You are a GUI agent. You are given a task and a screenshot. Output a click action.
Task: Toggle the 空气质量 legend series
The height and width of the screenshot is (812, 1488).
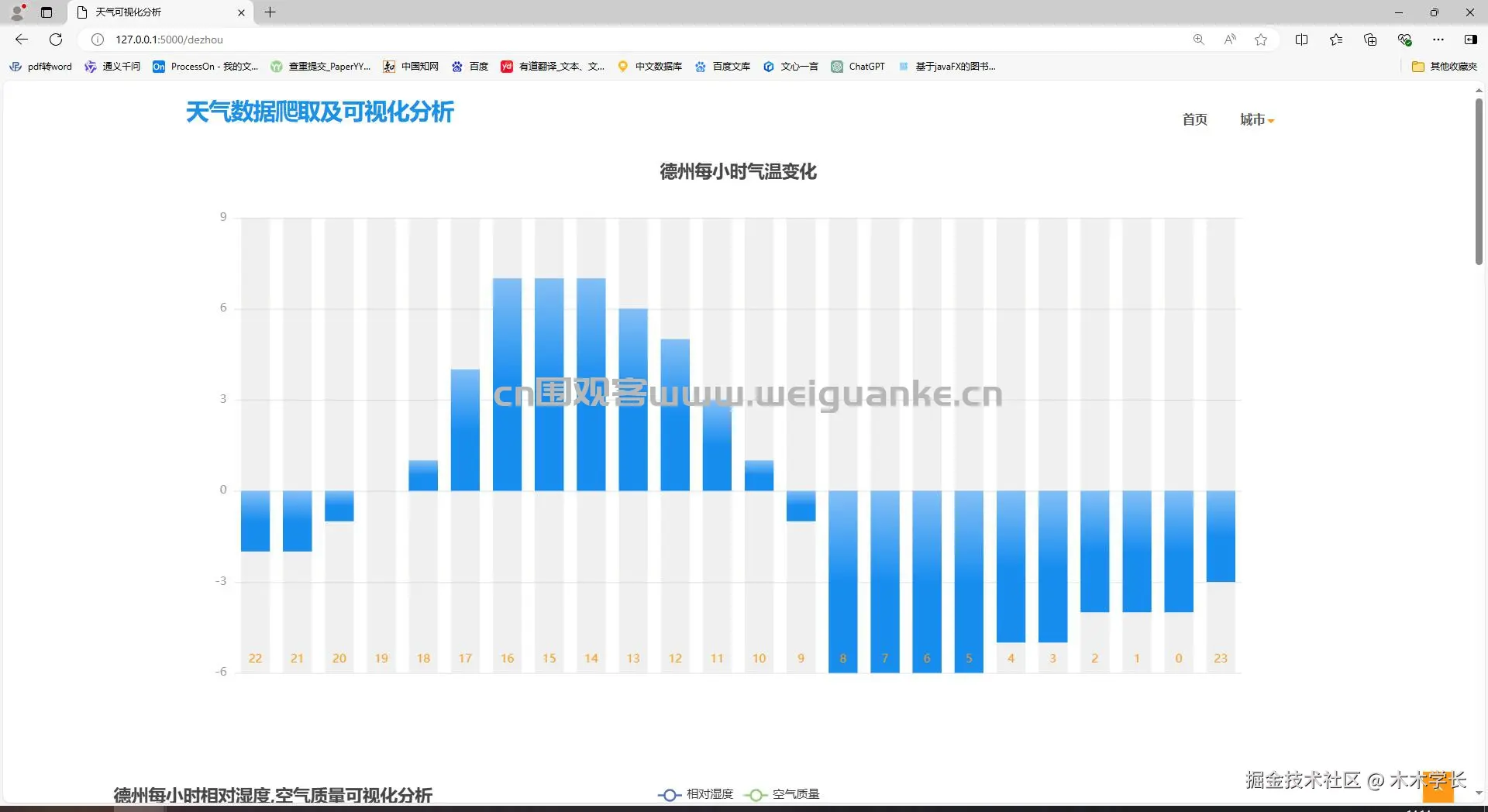coord(781,794)
